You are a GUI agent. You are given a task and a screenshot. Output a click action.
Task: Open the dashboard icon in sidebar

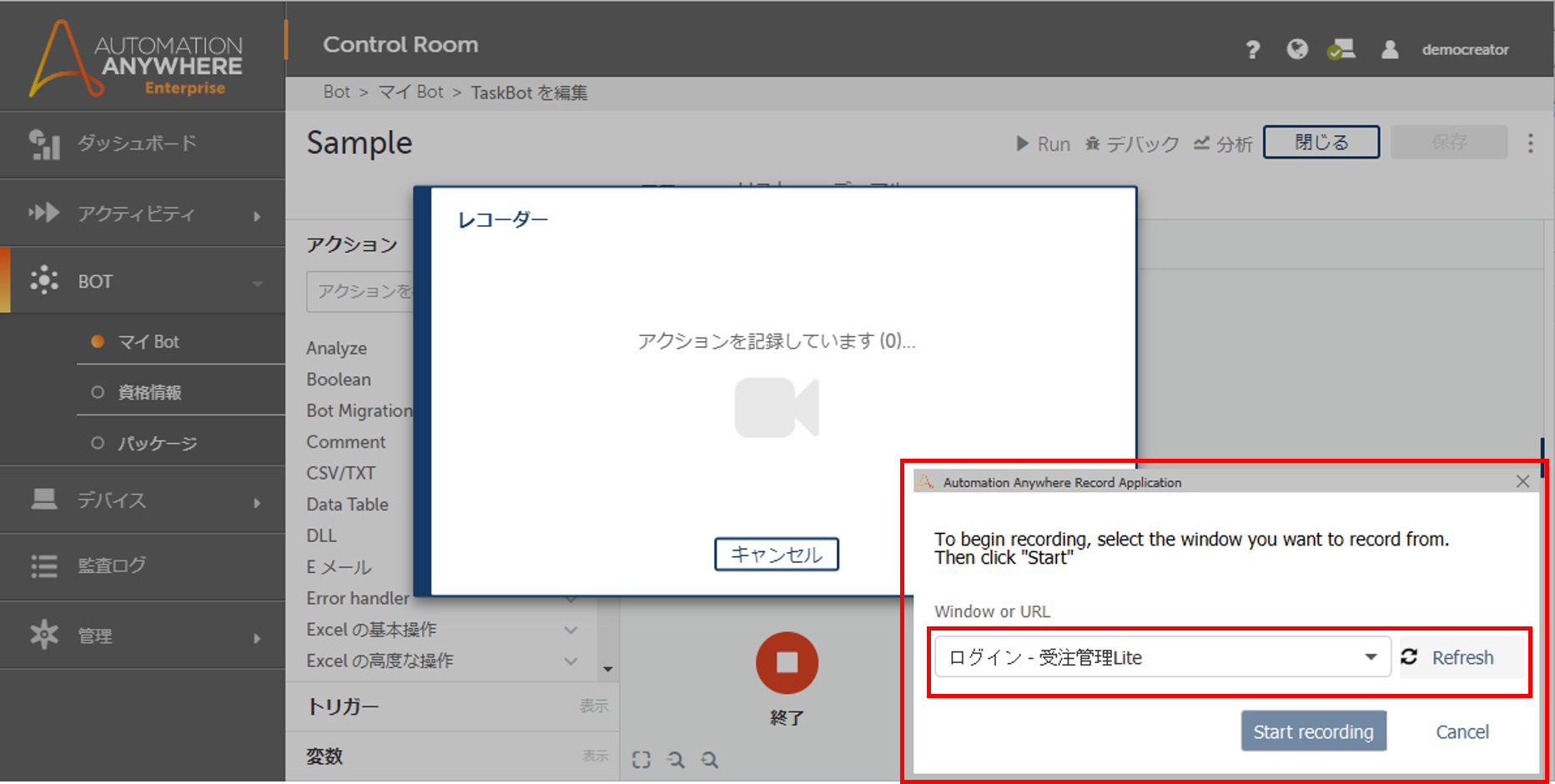[43, 143]
